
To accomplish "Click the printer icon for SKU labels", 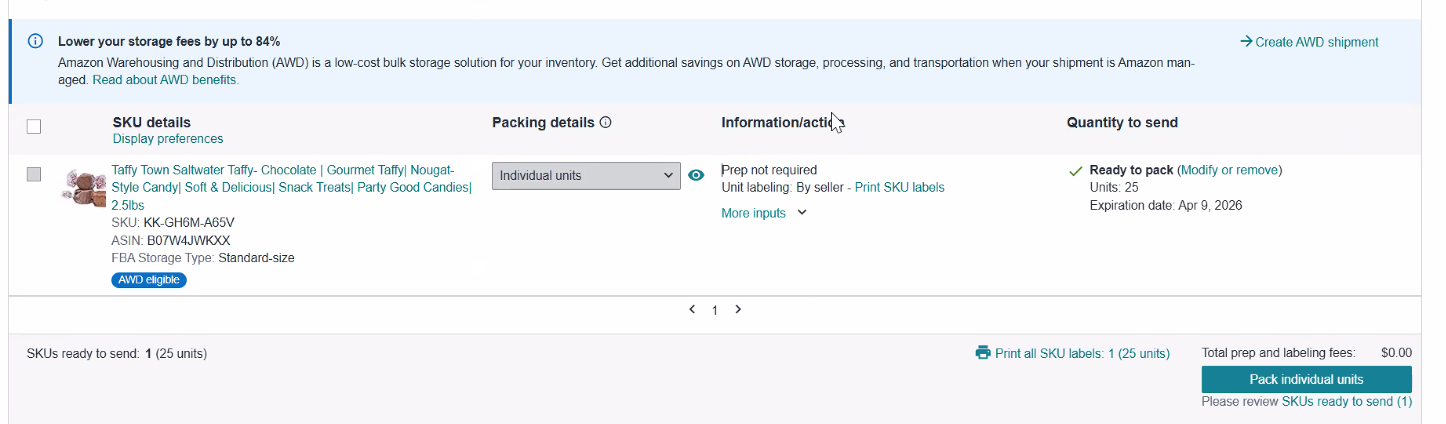I will coord(982,353).
